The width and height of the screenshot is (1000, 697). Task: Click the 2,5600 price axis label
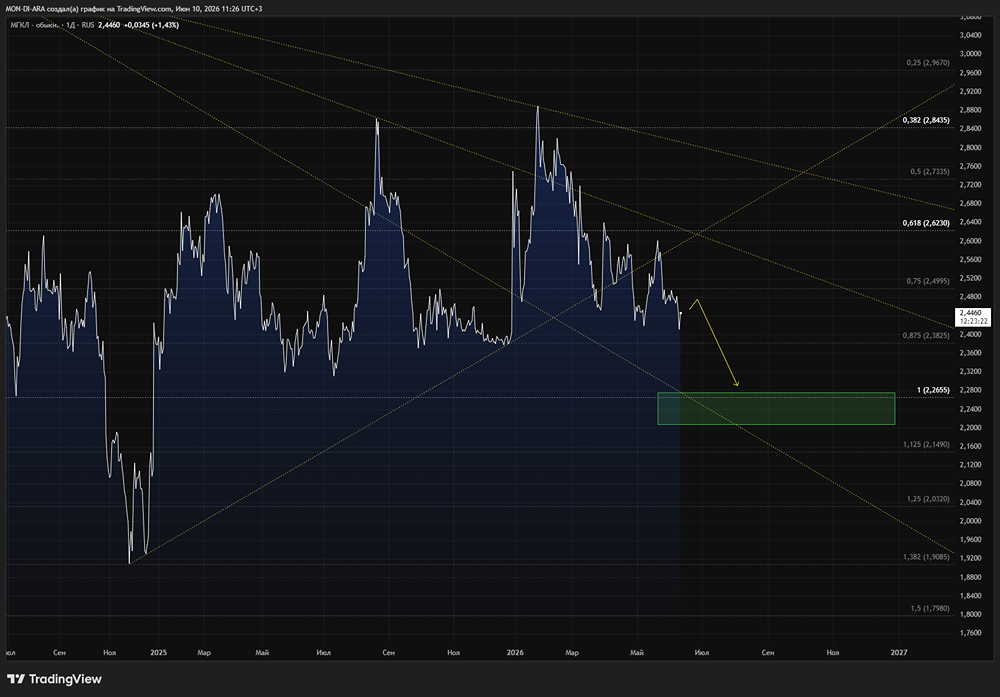pos(970,260)
